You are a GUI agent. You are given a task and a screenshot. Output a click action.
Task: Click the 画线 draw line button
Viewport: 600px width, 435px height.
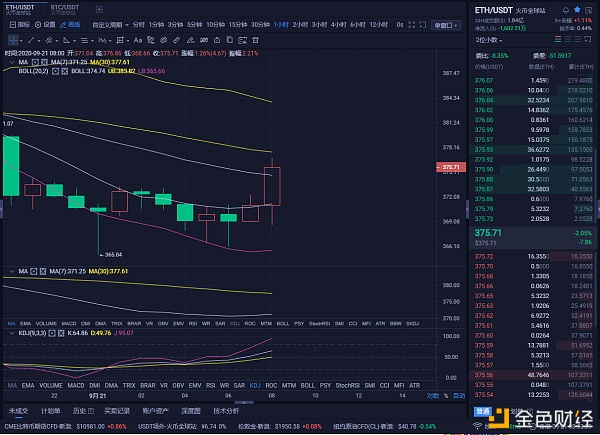point(70,25)
